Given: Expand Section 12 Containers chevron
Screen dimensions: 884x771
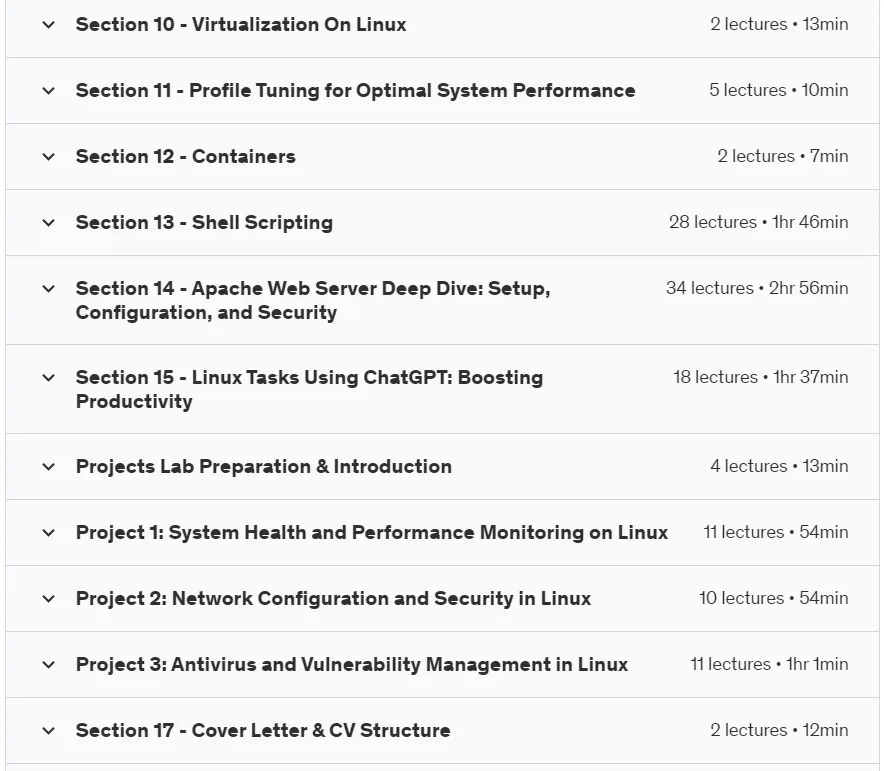Looking at the screenshot, I should (49, 157).
